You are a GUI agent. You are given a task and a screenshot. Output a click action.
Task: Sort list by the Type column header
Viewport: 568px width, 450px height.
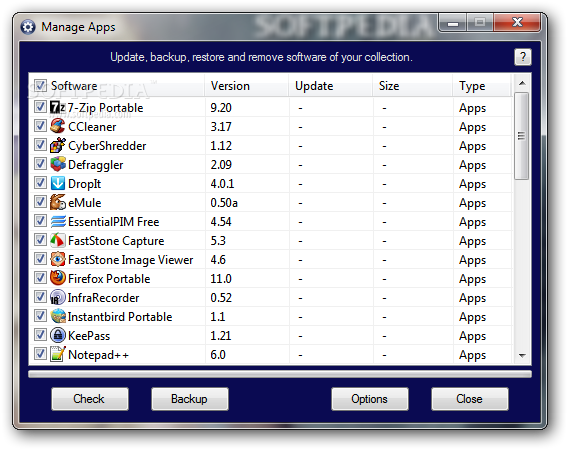482,86
